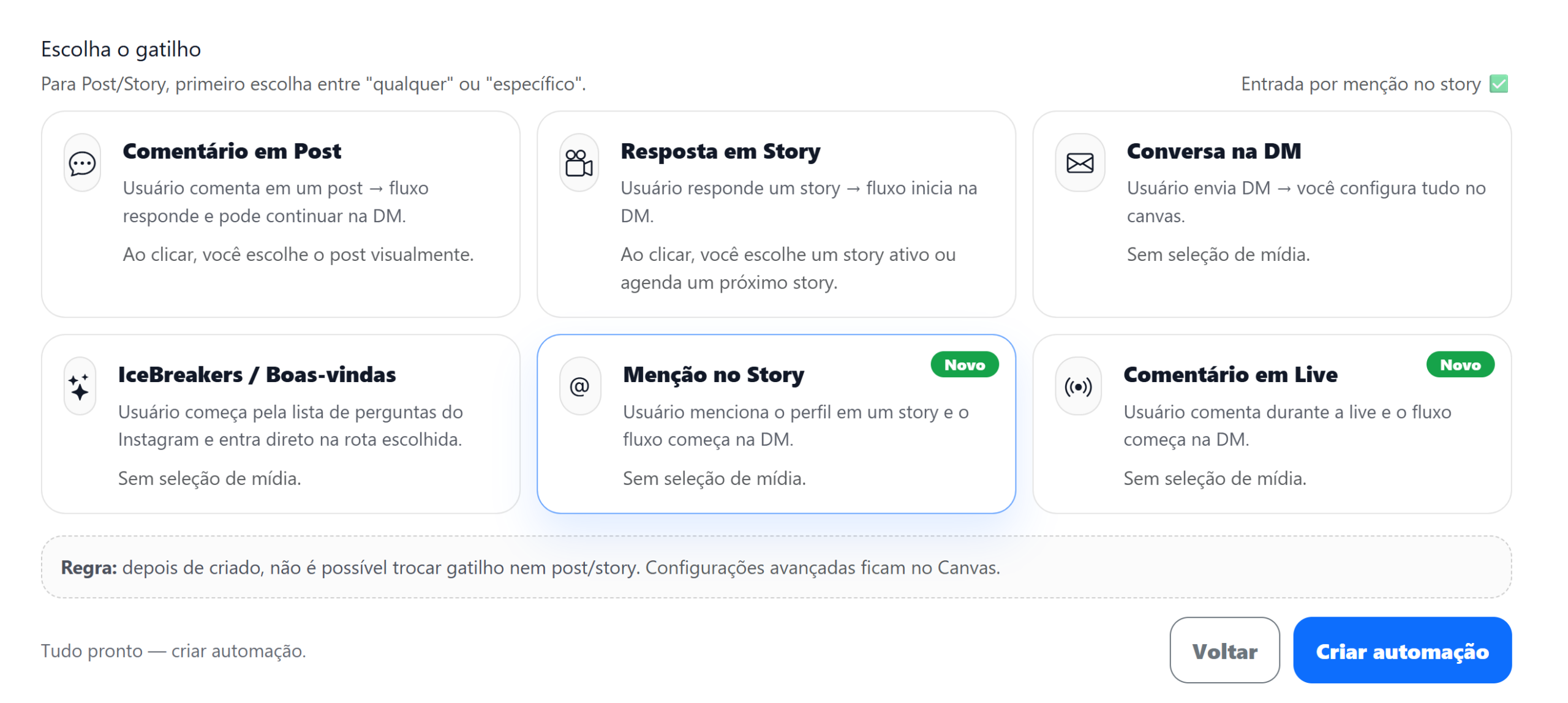Choose the Resposta em Story trigger title
This screenshot has height=703, width=1568.
[720, 151]
